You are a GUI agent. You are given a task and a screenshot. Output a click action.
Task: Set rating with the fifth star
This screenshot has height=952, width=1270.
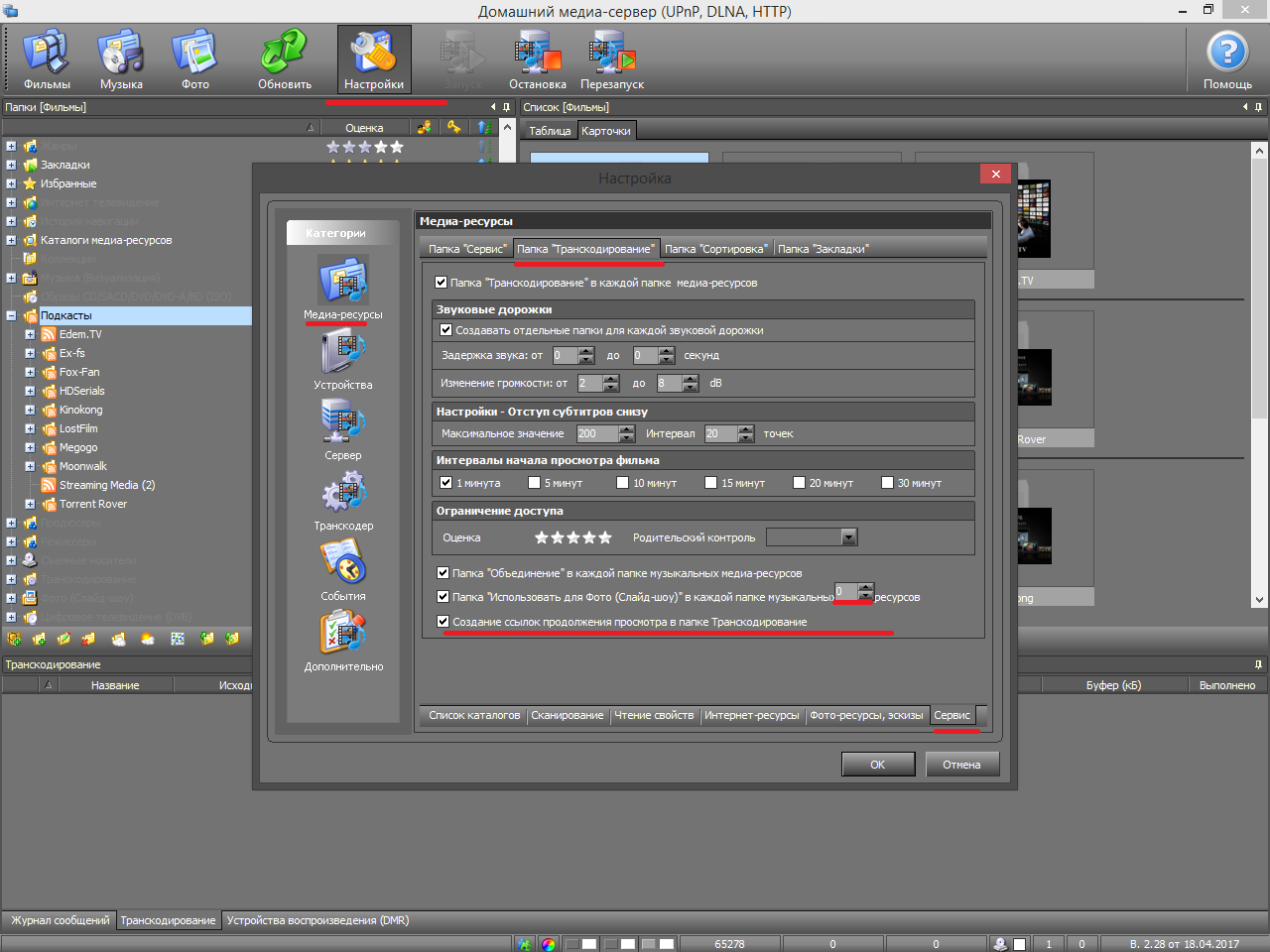click(605, 537)
